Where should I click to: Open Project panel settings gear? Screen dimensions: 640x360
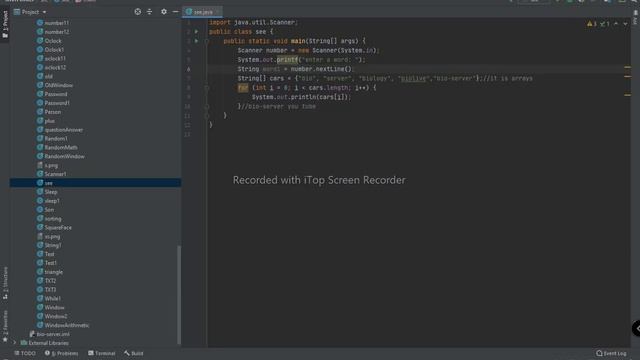[164, 12]
